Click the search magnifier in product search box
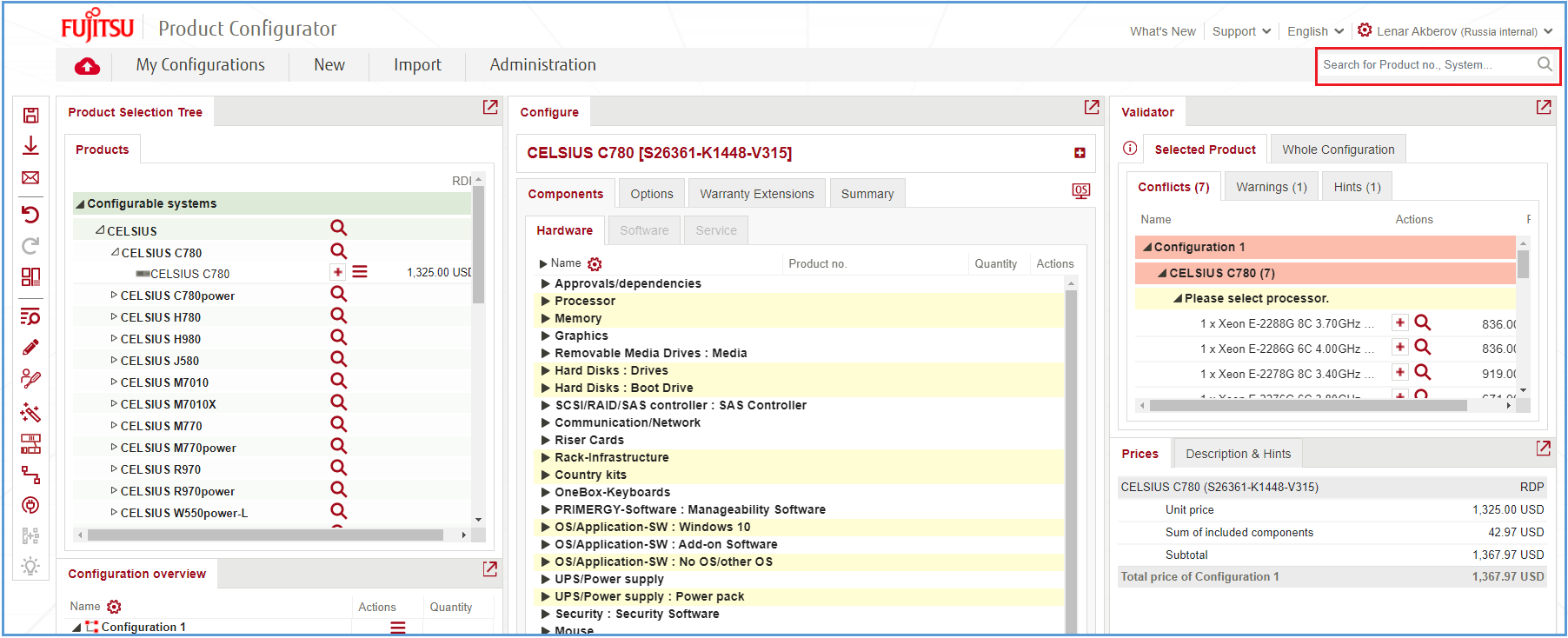Image resolution: width=1568 pixels, height=638 pixels. click(1545, 64)
